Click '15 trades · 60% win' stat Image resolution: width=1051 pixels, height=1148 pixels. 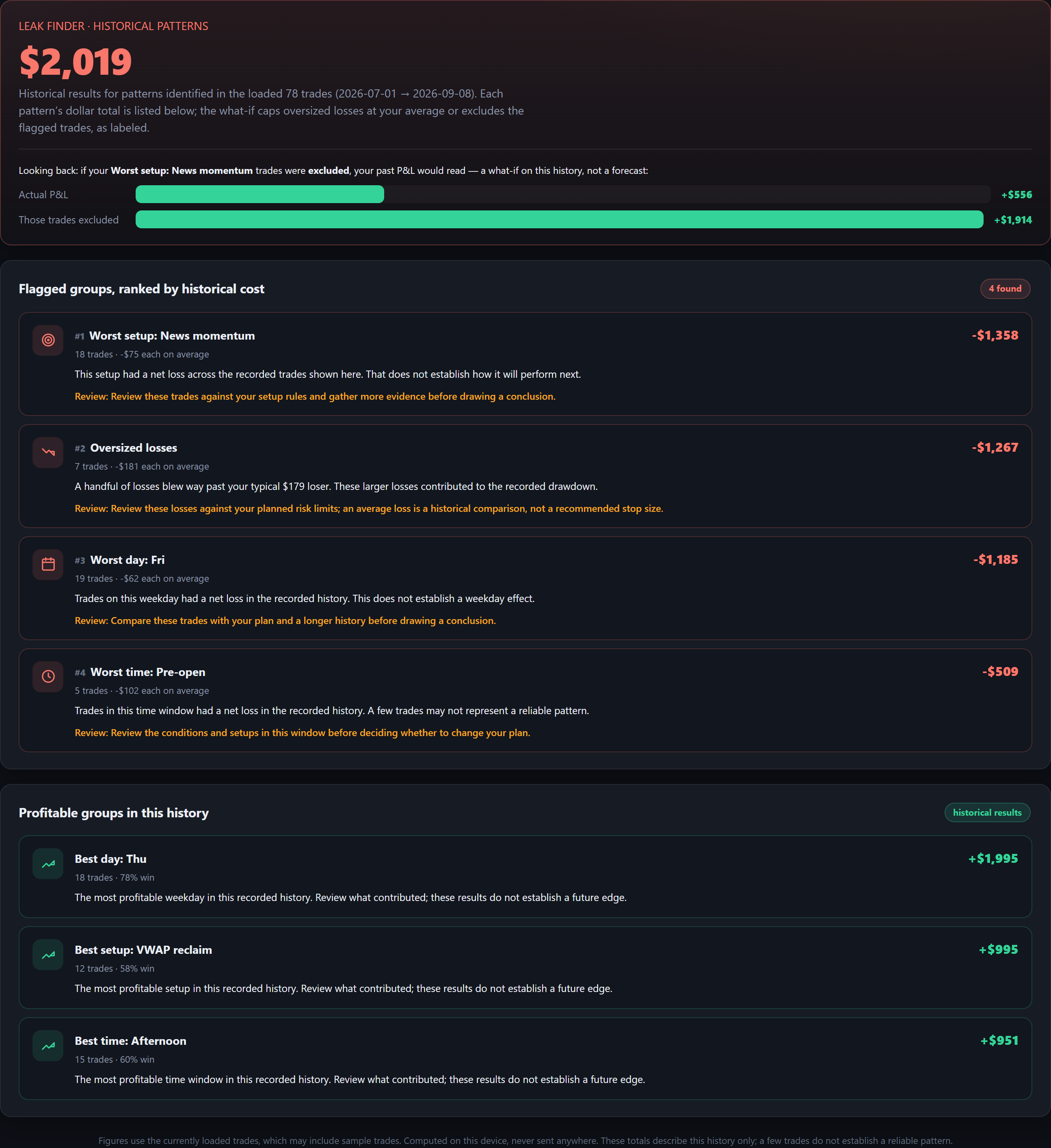coord(115,1060)
